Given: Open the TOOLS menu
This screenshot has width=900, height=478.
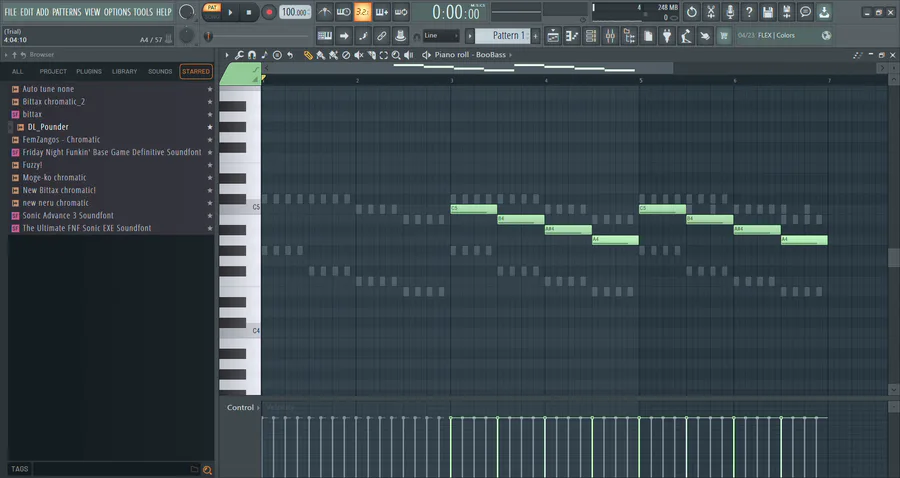Looking at the screenshot, I should coord(143,11).
